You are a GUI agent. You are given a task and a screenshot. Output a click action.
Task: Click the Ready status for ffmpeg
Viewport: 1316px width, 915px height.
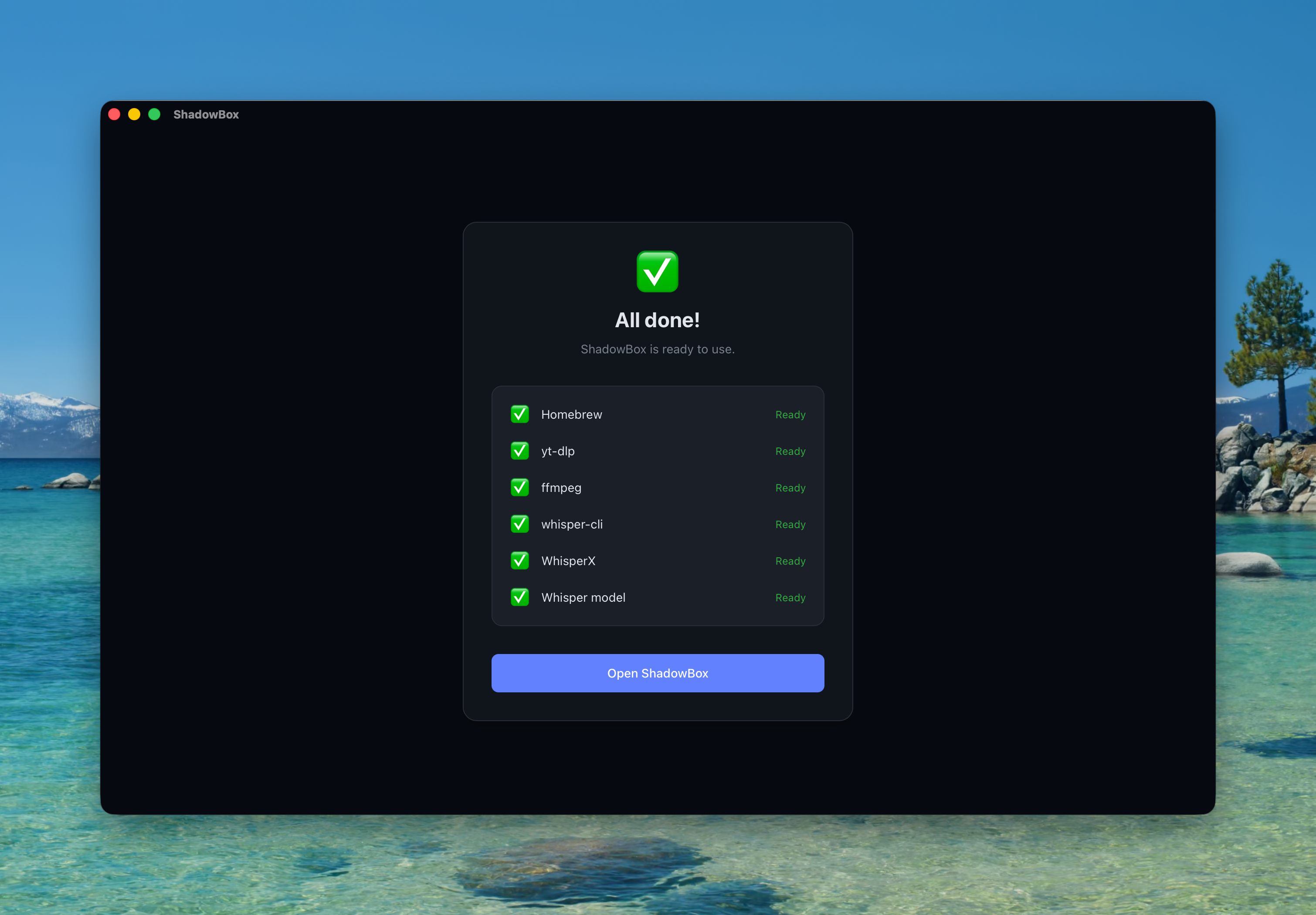790,488
